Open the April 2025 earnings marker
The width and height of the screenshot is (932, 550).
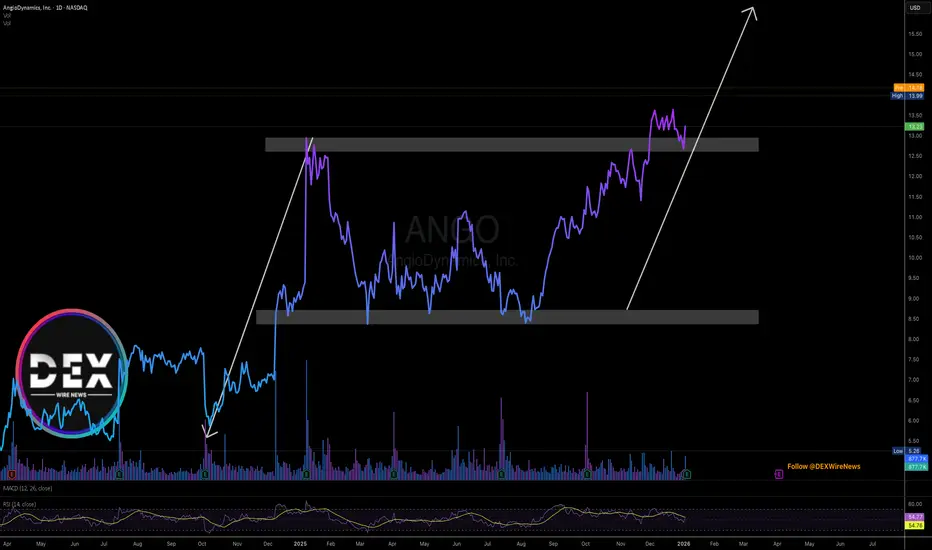point(393,474)
